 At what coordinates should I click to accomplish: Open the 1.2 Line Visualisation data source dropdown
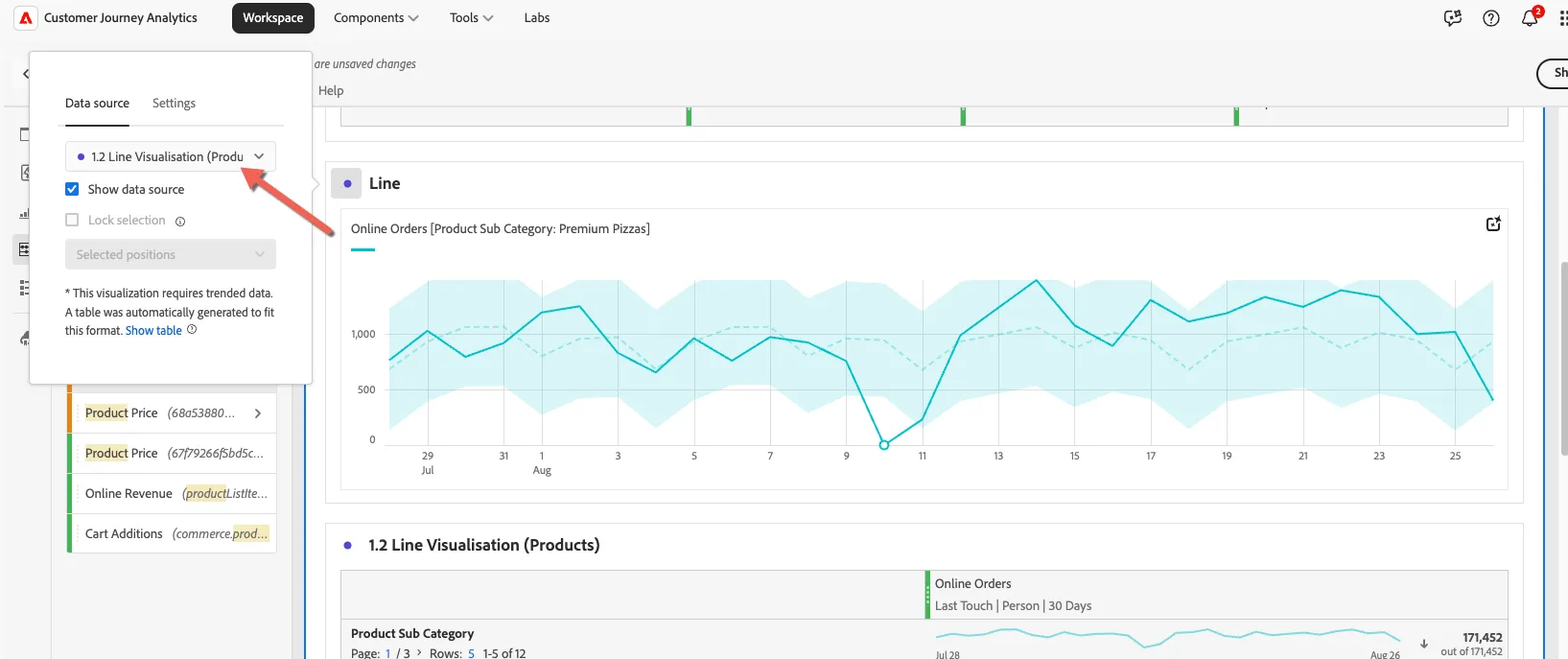(x=171, y=156)
